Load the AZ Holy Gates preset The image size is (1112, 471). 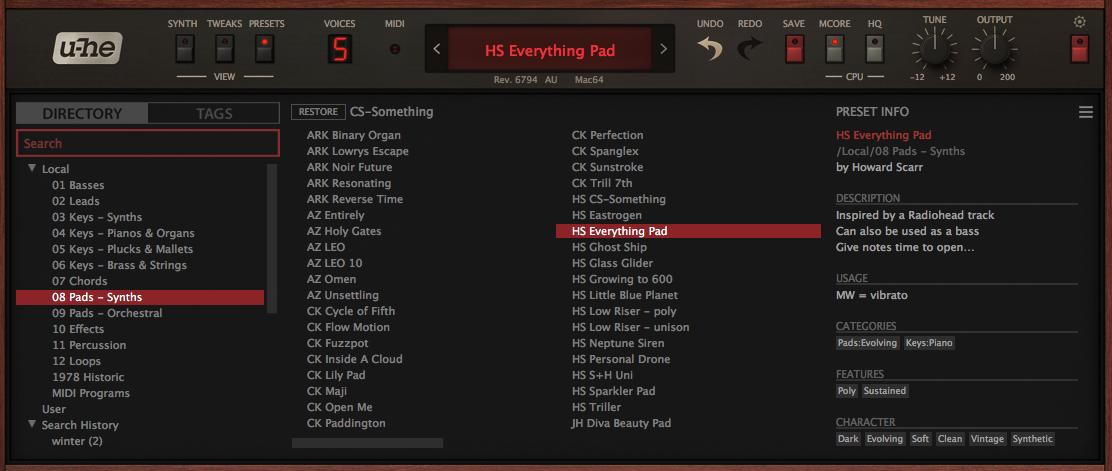tap(344, 231)
